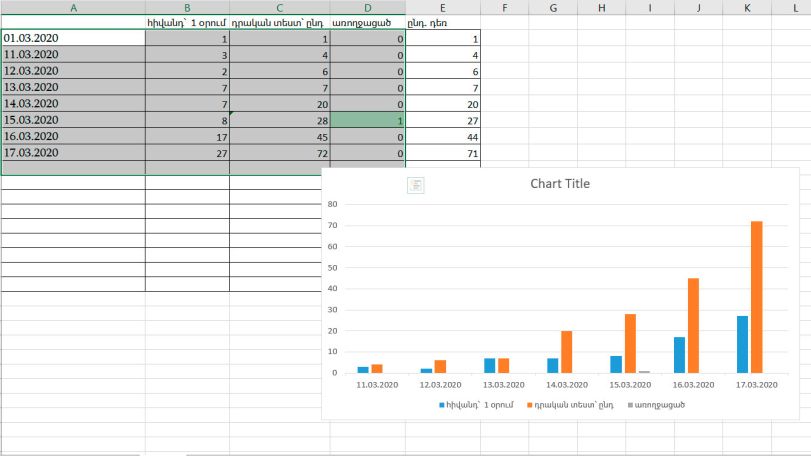Click the blue legend entry 'հիվանդ՝ 1 օրում'
This screenshot has width=811, height=456.
476,405
